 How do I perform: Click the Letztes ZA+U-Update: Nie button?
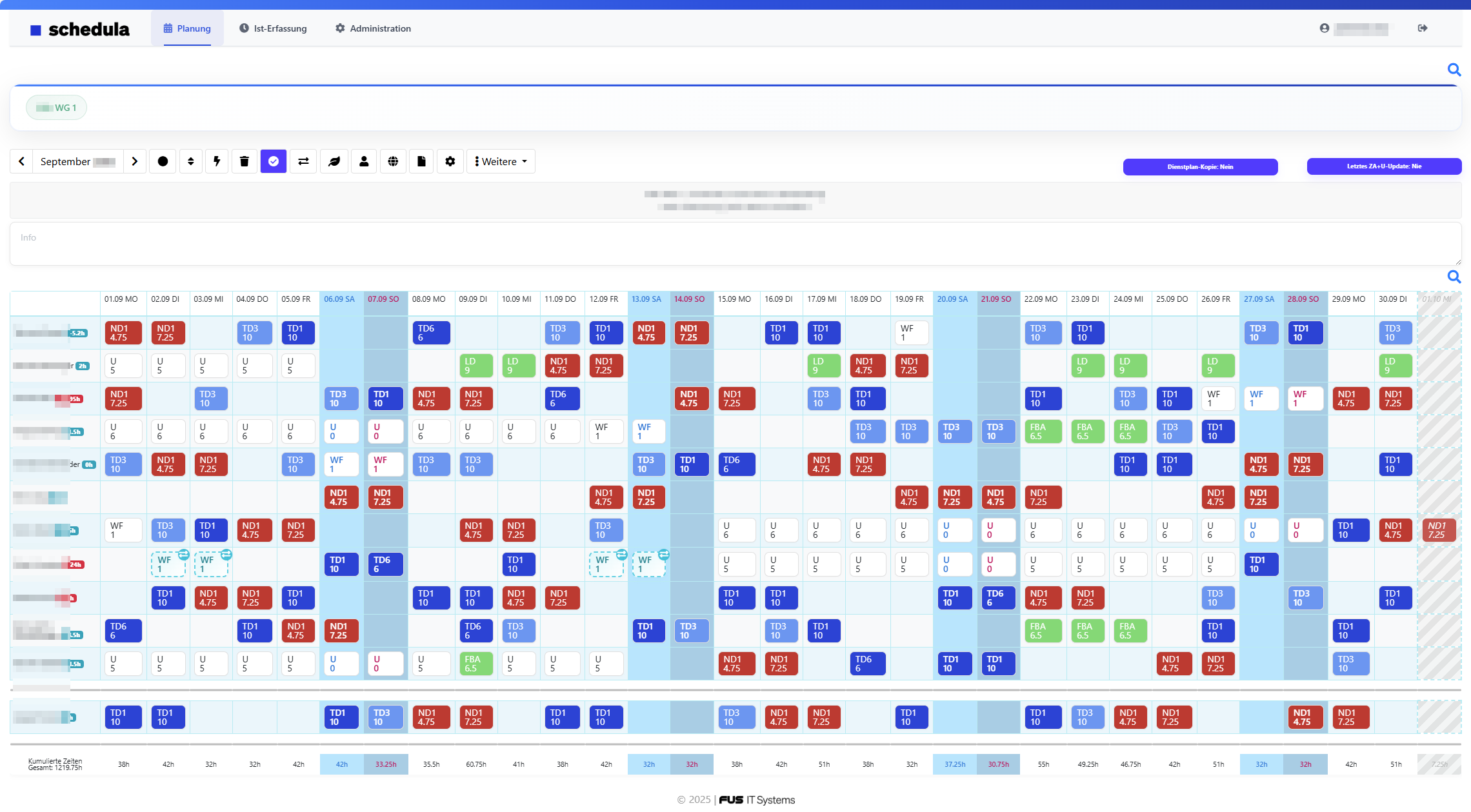(x=1384, y=166)
